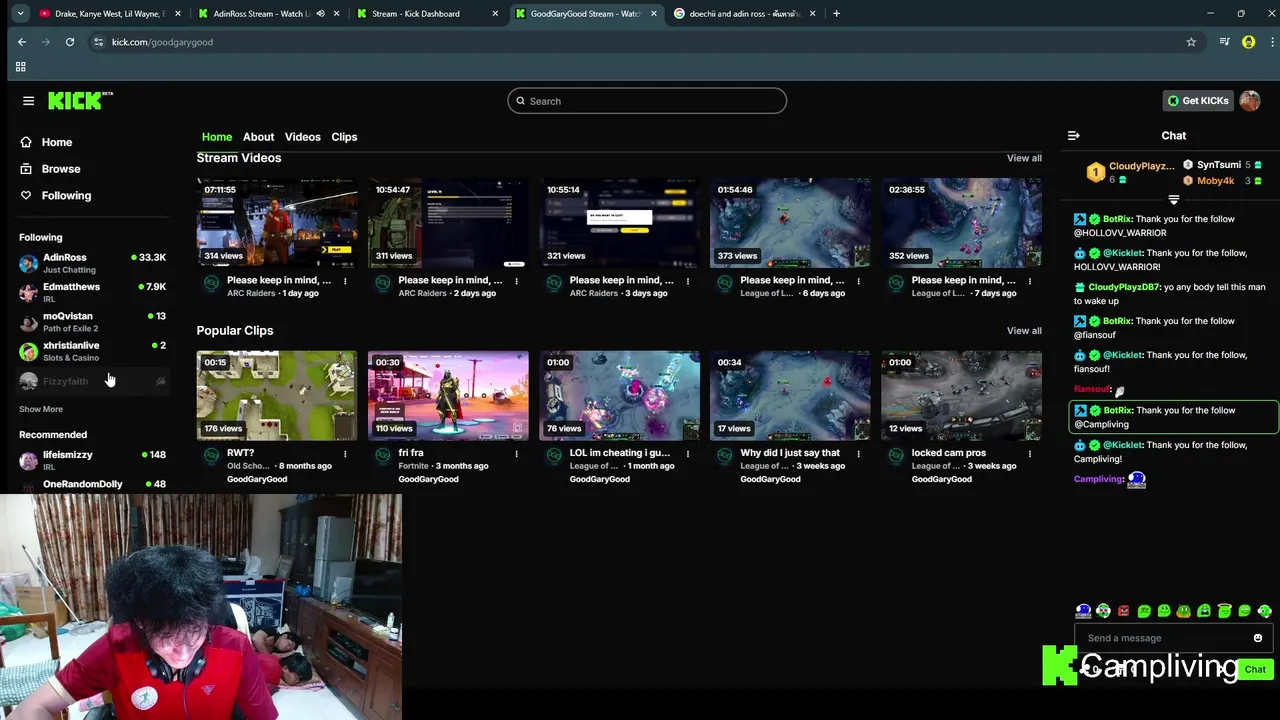This screenshot has height=720, width=1280.
Task: Pick the last emote in chat emote row
Action: [1265, 611]
